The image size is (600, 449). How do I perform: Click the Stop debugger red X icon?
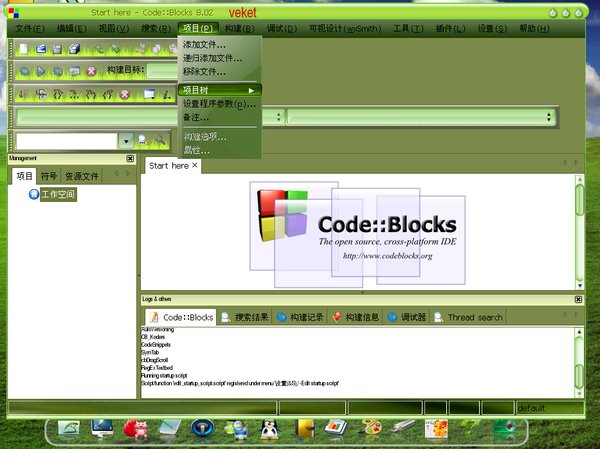coord(125,94)
